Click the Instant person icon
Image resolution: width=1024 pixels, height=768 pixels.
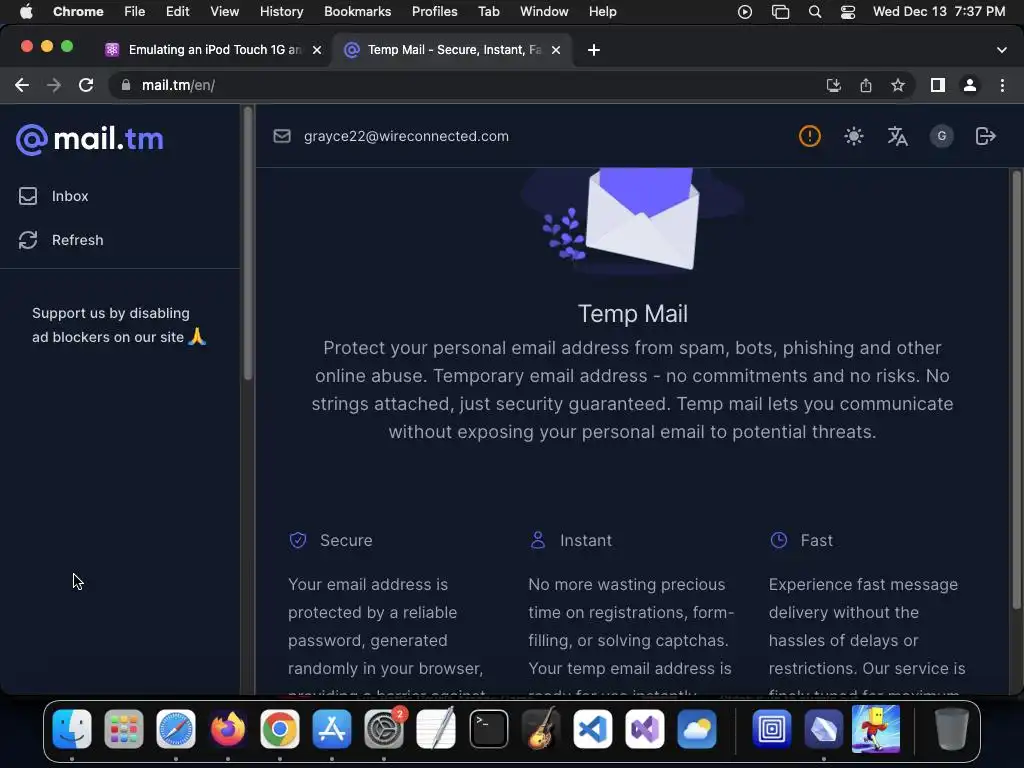pos(537,540)
